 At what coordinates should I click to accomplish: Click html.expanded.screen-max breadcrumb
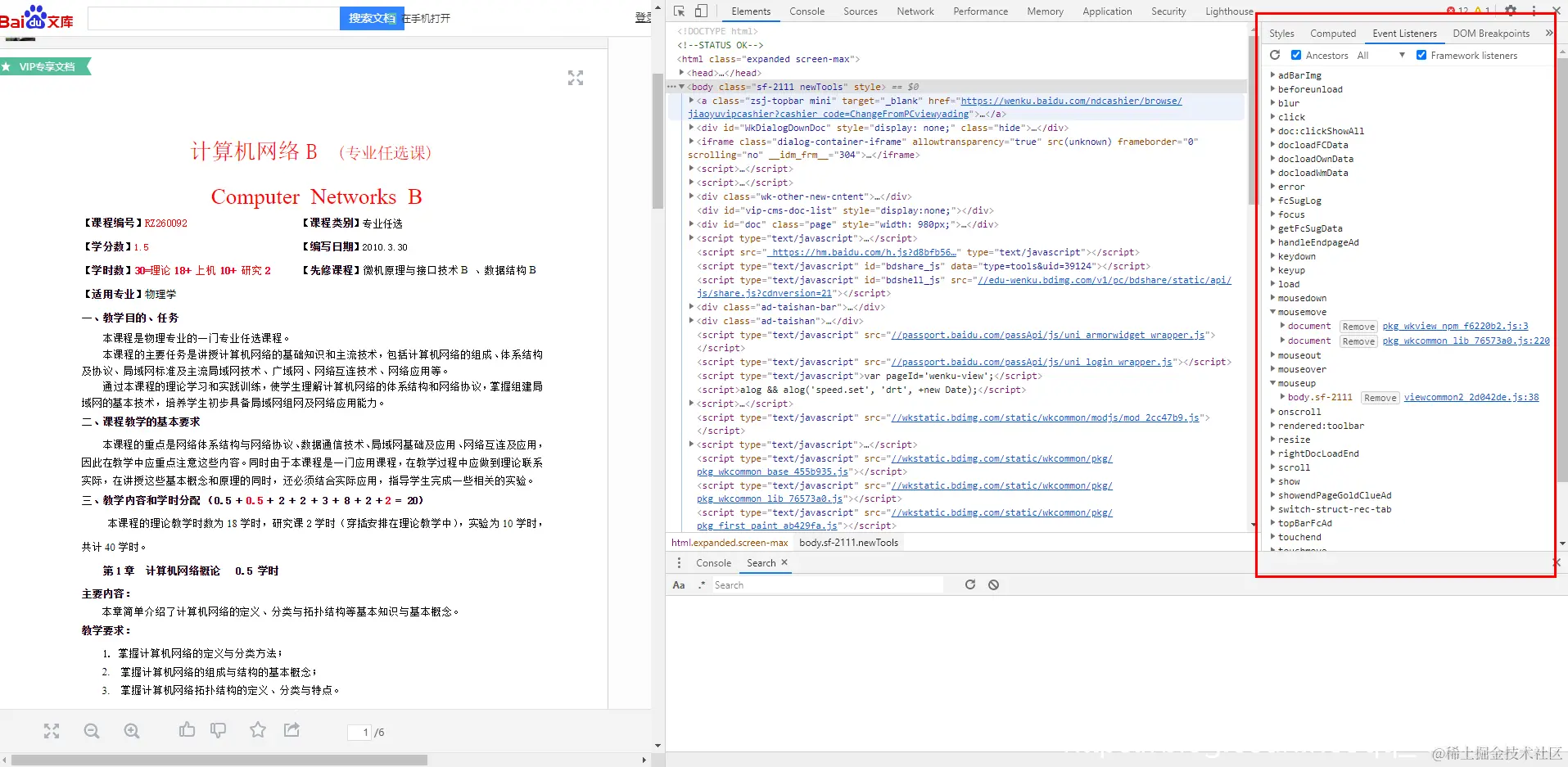[730, 543]
